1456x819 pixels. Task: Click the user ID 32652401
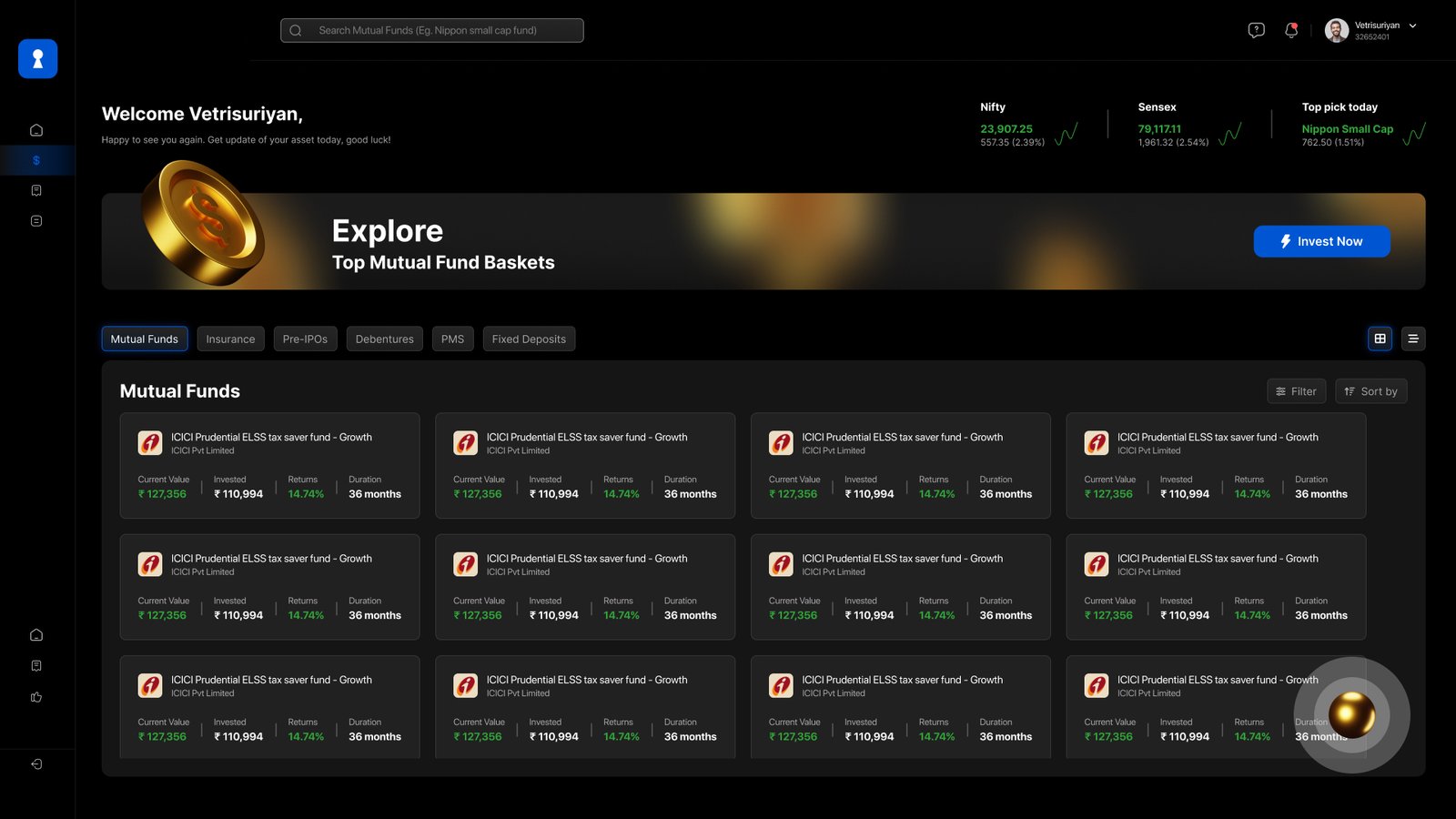coord(1372,37)
